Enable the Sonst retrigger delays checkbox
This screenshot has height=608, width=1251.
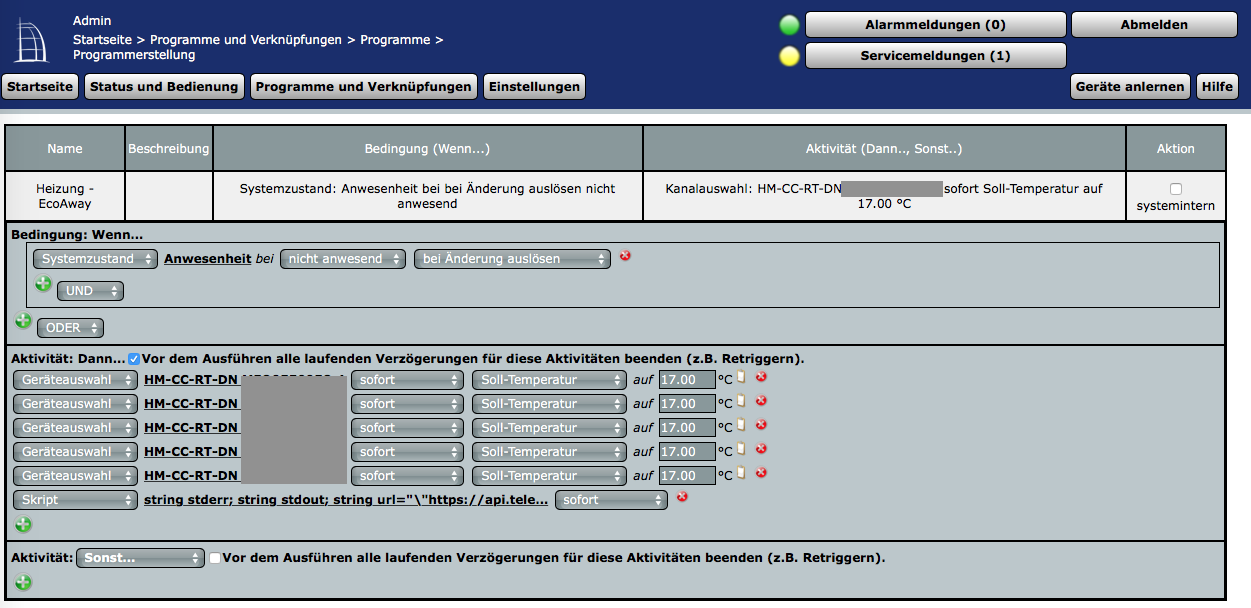coord(214,558)
